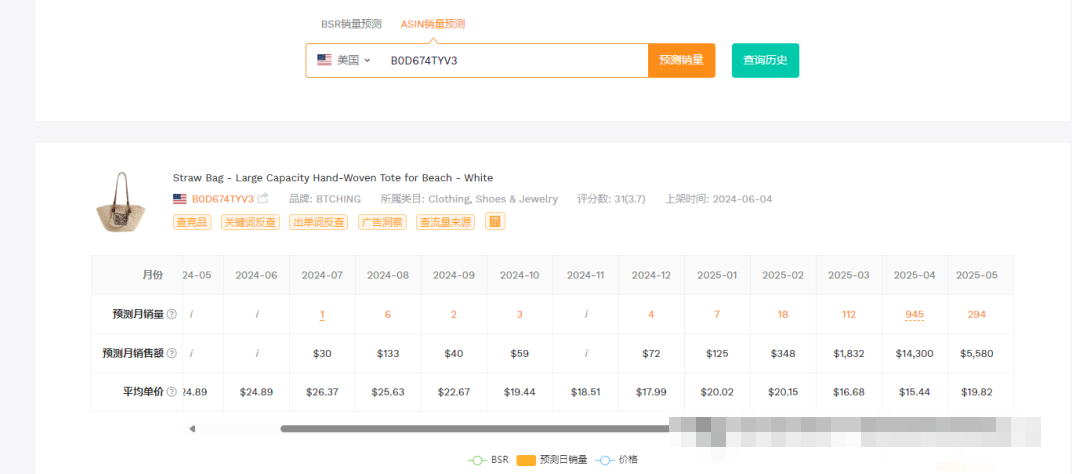Toggle the 预测日销量 legend item
The image size is (1072, 474).
click(552, 460)
